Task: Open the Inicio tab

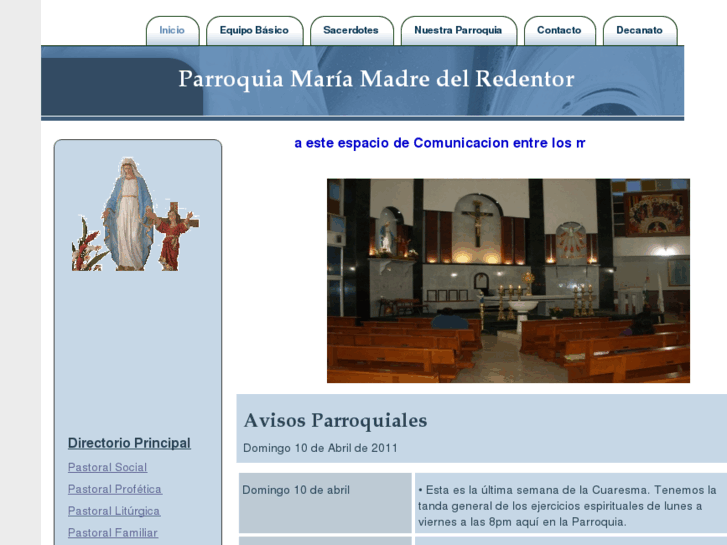Action: click(x=172, y=31)
